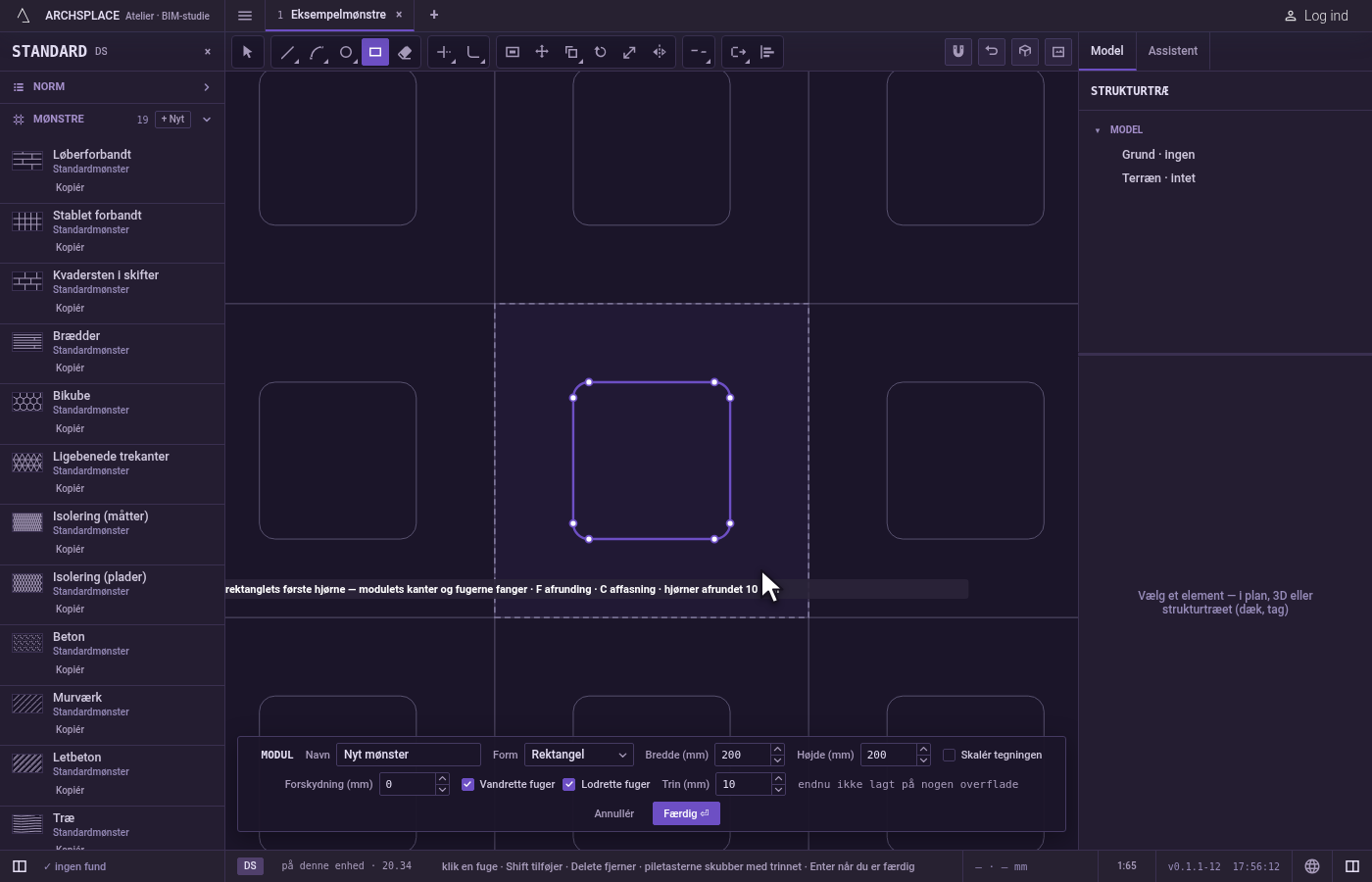Select Grund · ingen in the tree
This screenshot has height=882, width=1372.
1158,155
